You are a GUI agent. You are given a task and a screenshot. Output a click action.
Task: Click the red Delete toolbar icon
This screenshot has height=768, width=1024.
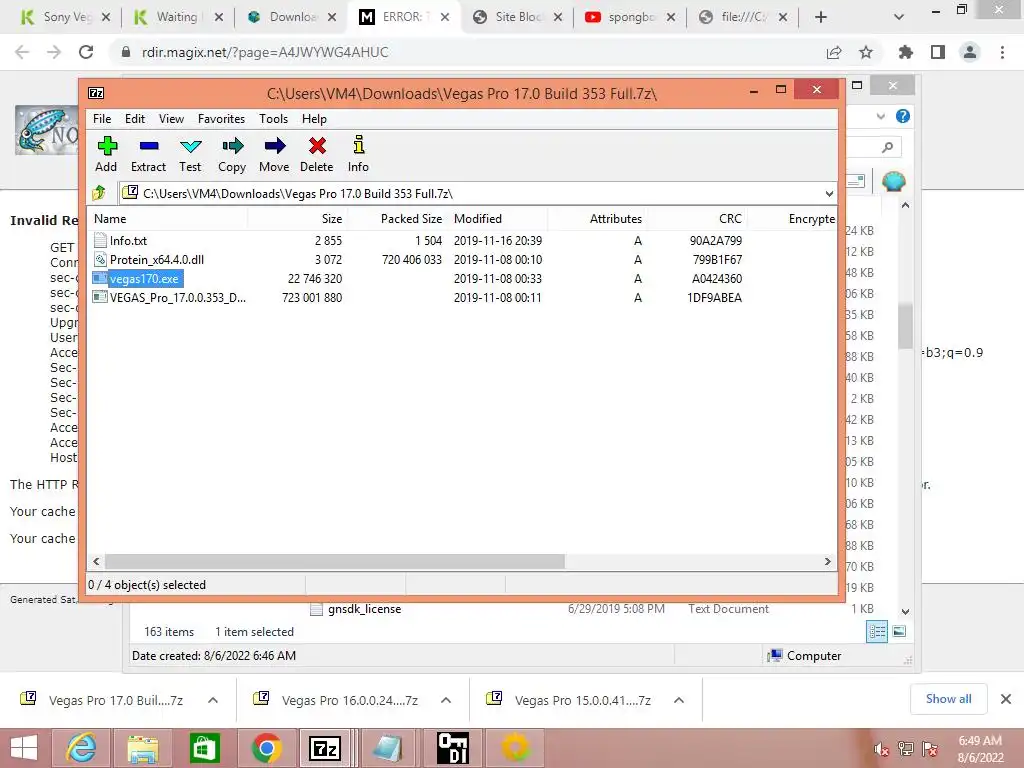tap(317, 146)
